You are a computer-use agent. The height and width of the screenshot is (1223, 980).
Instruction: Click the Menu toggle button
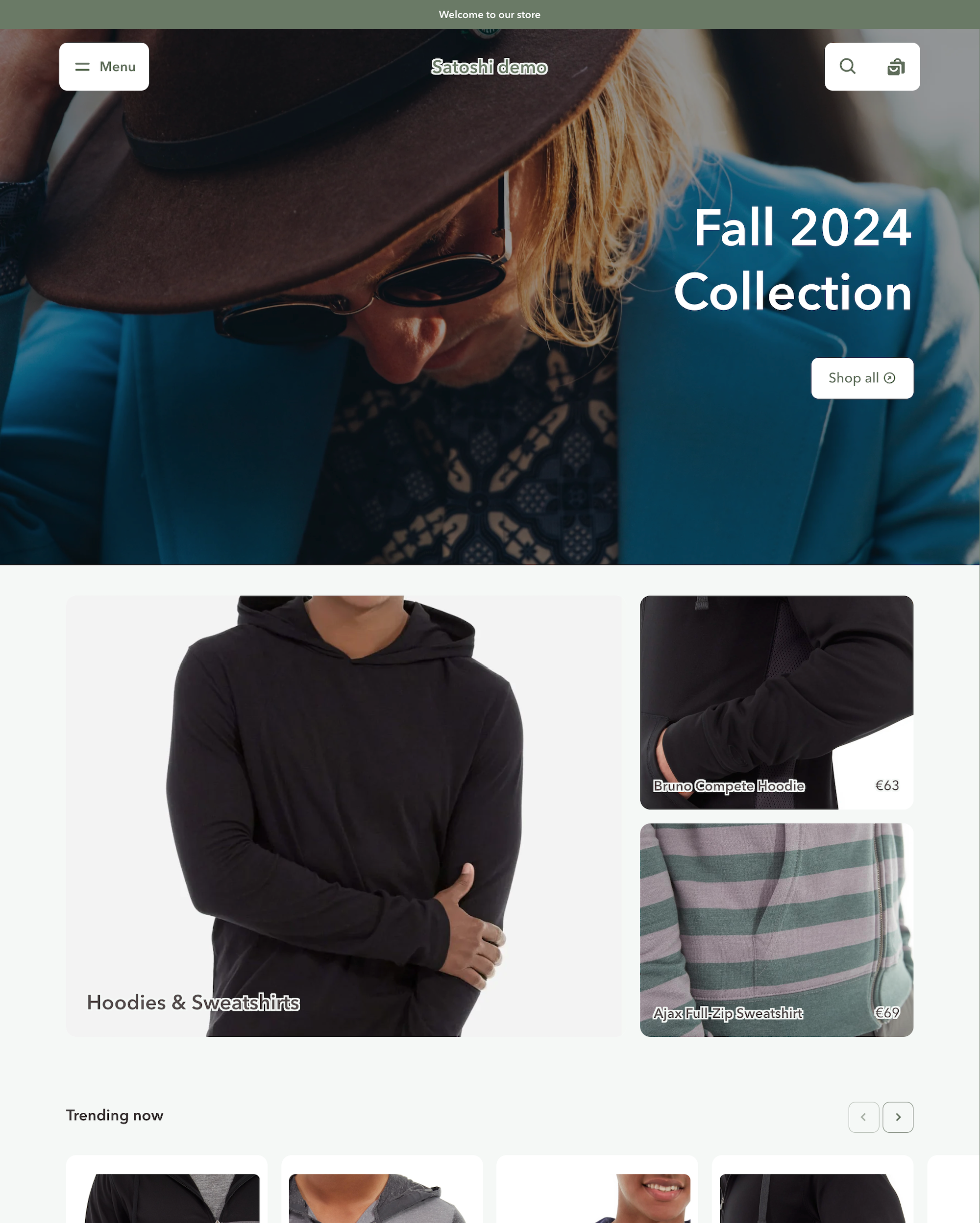(x=104, y=66)
